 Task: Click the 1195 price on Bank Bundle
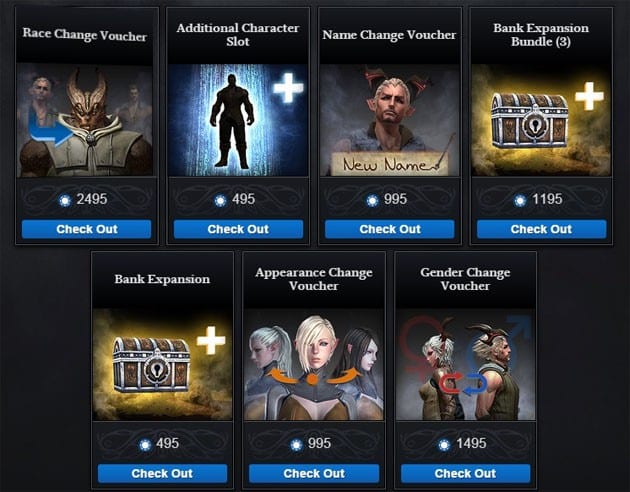pyautogui.click(x=547, y=199)
